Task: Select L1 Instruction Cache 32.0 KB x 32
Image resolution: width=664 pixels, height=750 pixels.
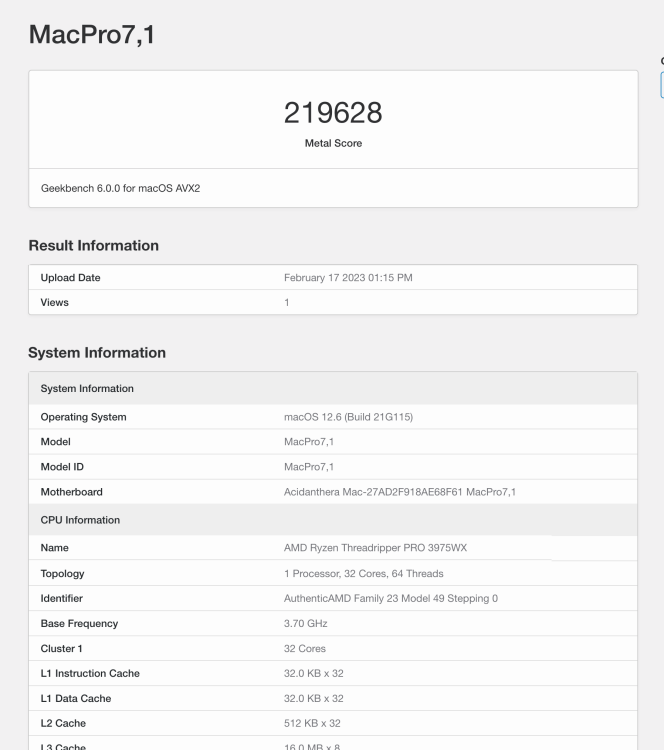Action: click(314, 673)
